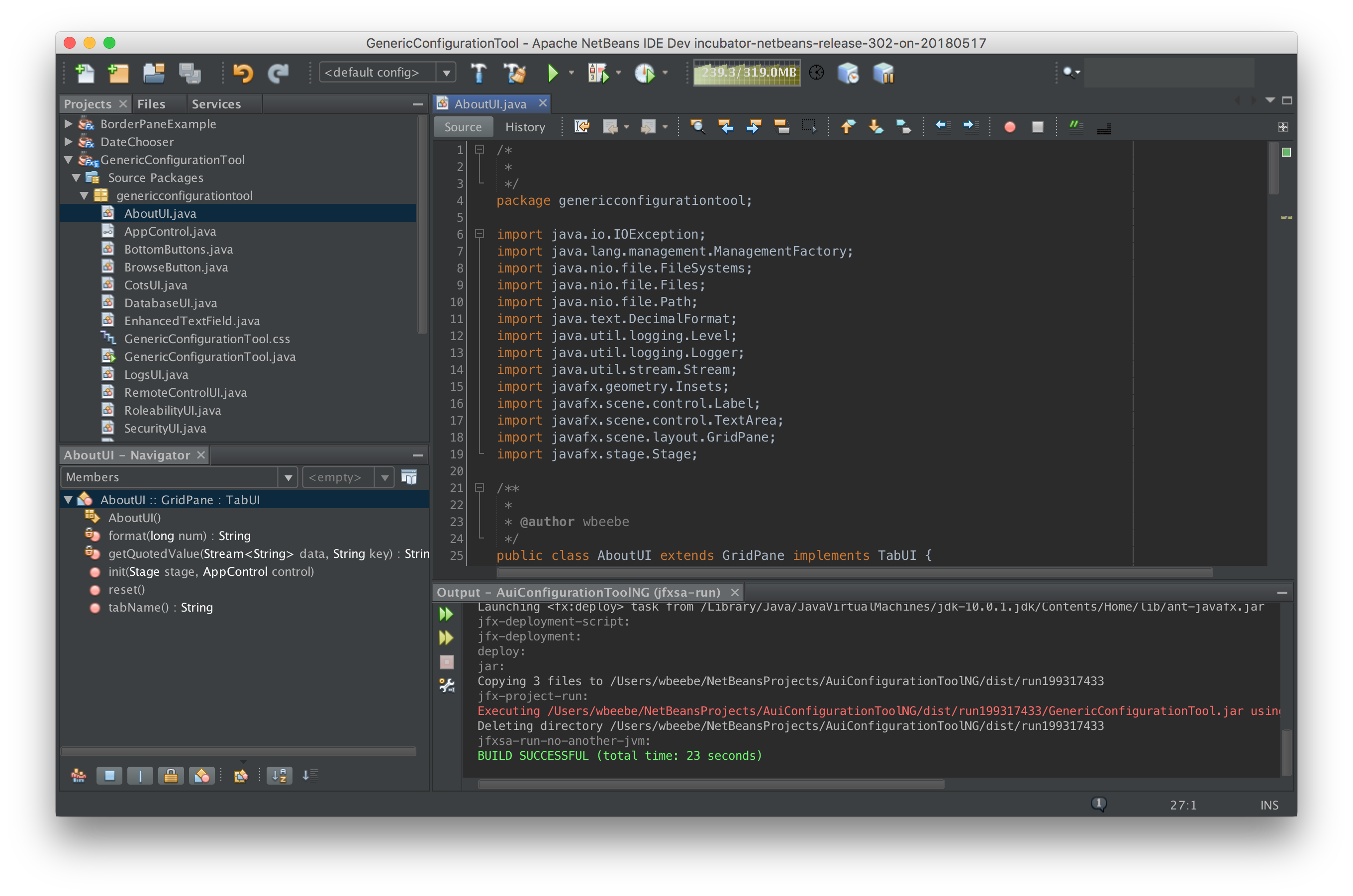Toggle Rectangular Selection in editor toolbar
The width and height of the screenshot is (1353, 896).
808,127
